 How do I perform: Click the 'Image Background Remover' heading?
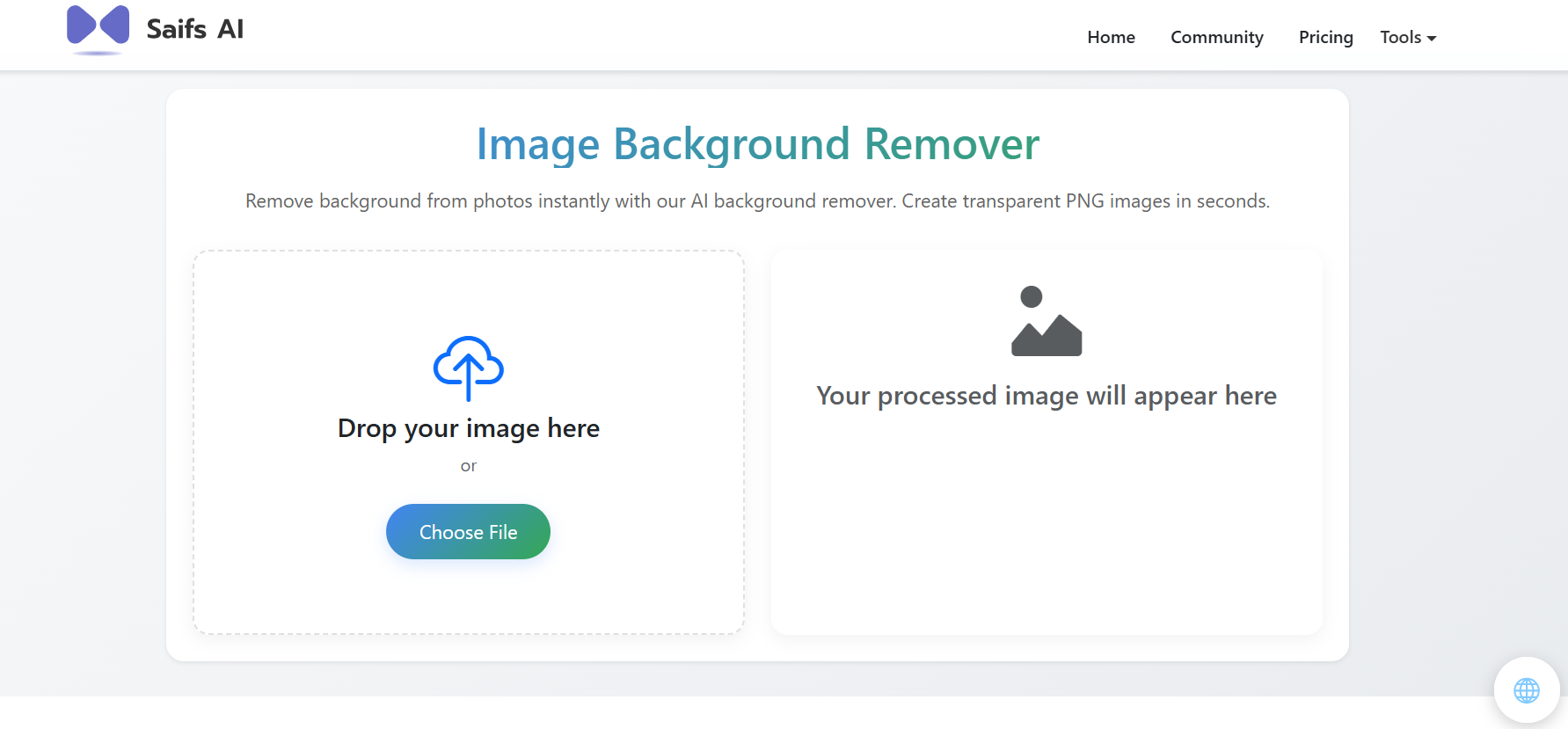coord(757,144)
